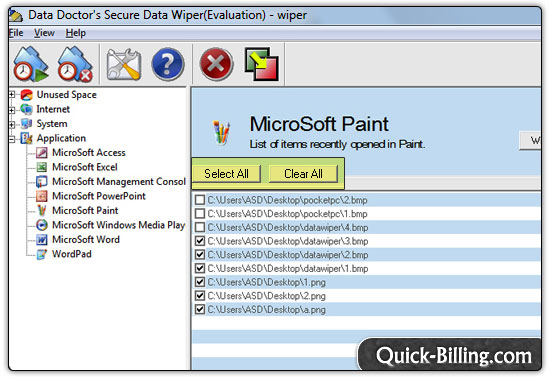The height and width of the screenshot is (377, 550).
Task: Click the paint brushes cup header icon
Action: (x=222, y=133)
